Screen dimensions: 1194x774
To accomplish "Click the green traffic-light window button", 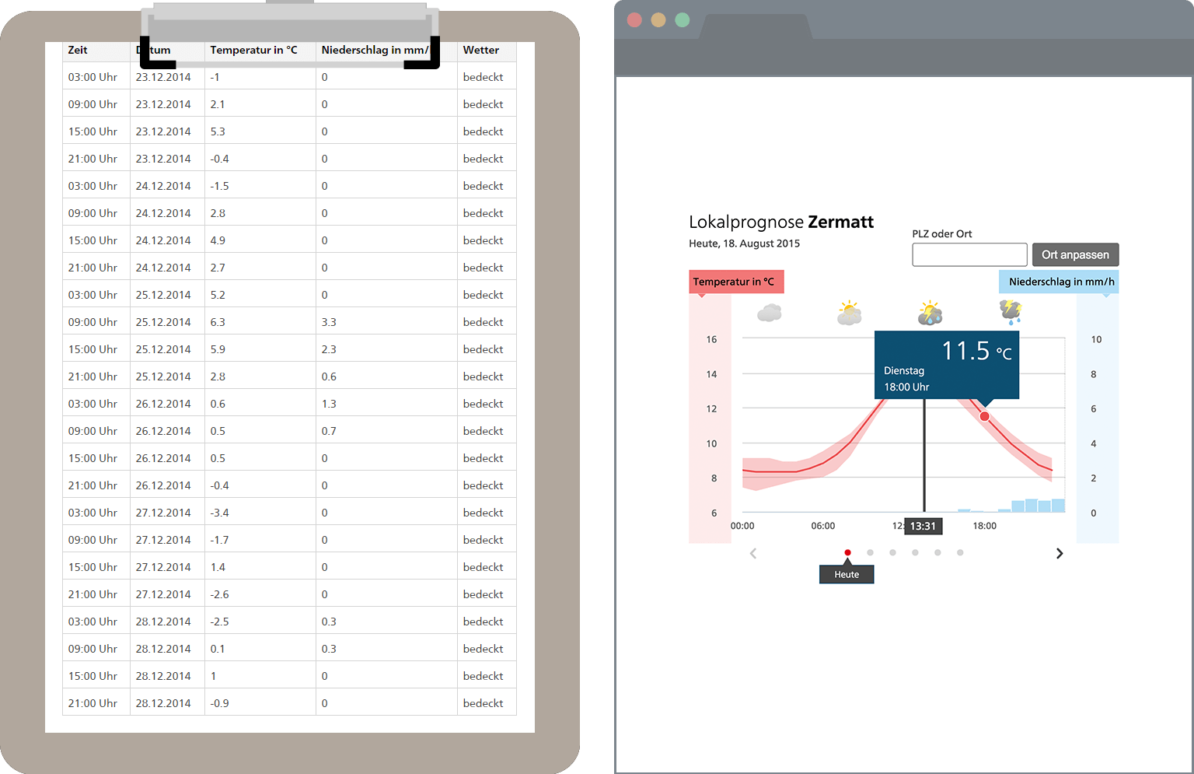I will coord(682,20).
